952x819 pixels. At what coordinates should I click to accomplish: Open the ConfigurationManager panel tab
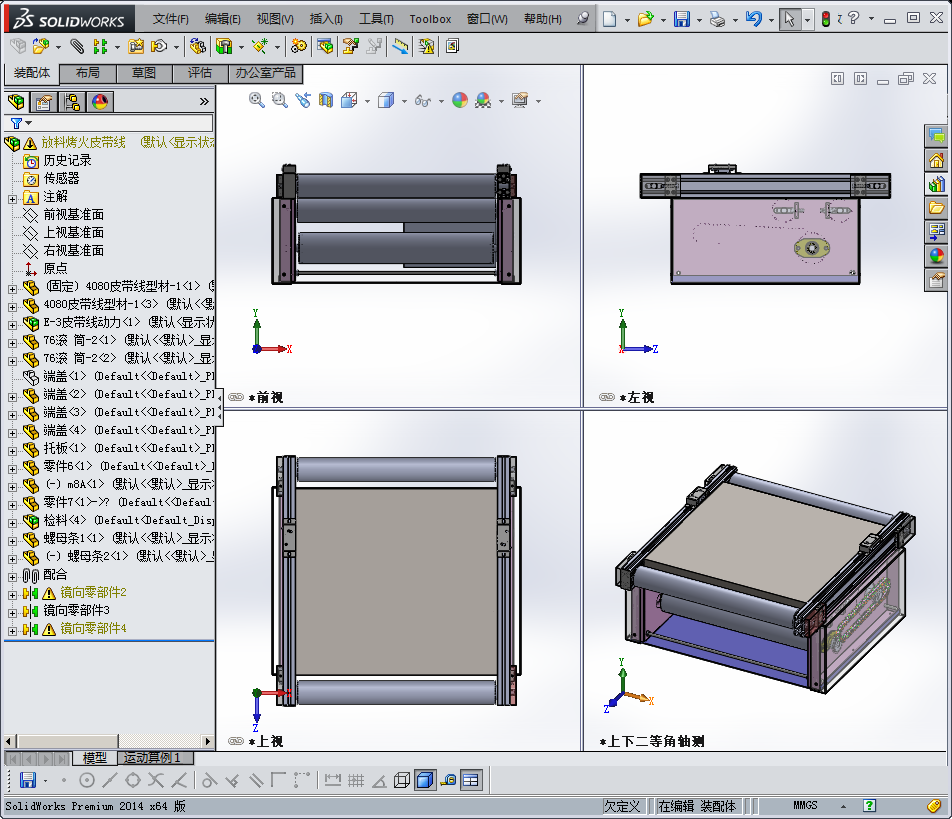(x=72, y=102)
